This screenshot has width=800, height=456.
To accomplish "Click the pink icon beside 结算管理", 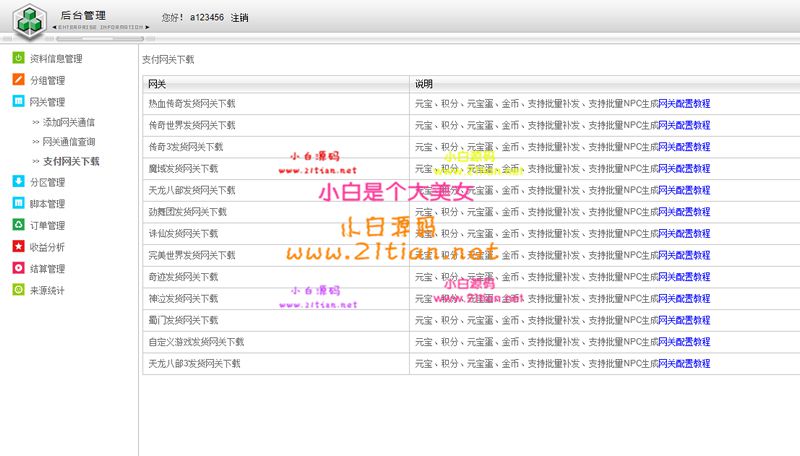I will tap(18, 268).
